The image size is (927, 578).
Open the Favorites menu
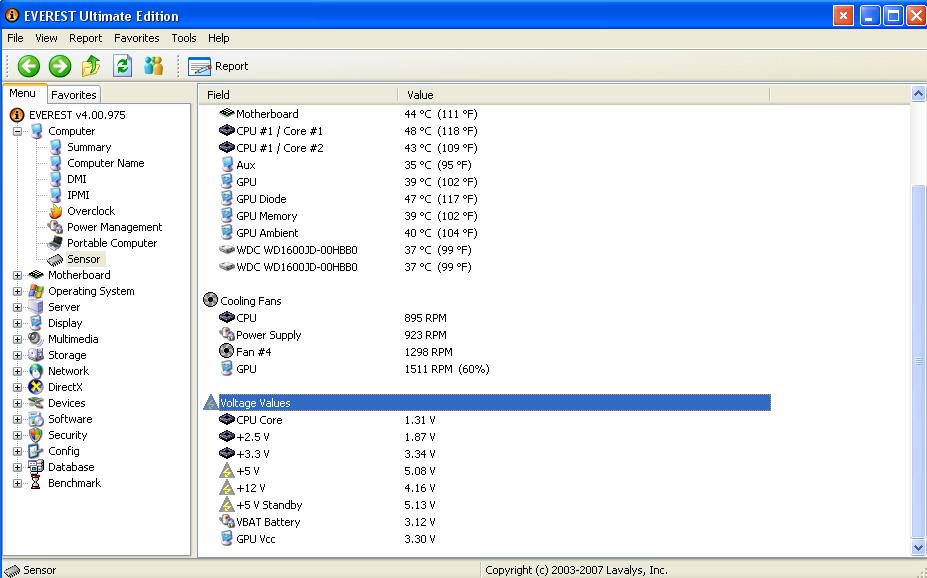pyautogui.click(x=137, y=38)
